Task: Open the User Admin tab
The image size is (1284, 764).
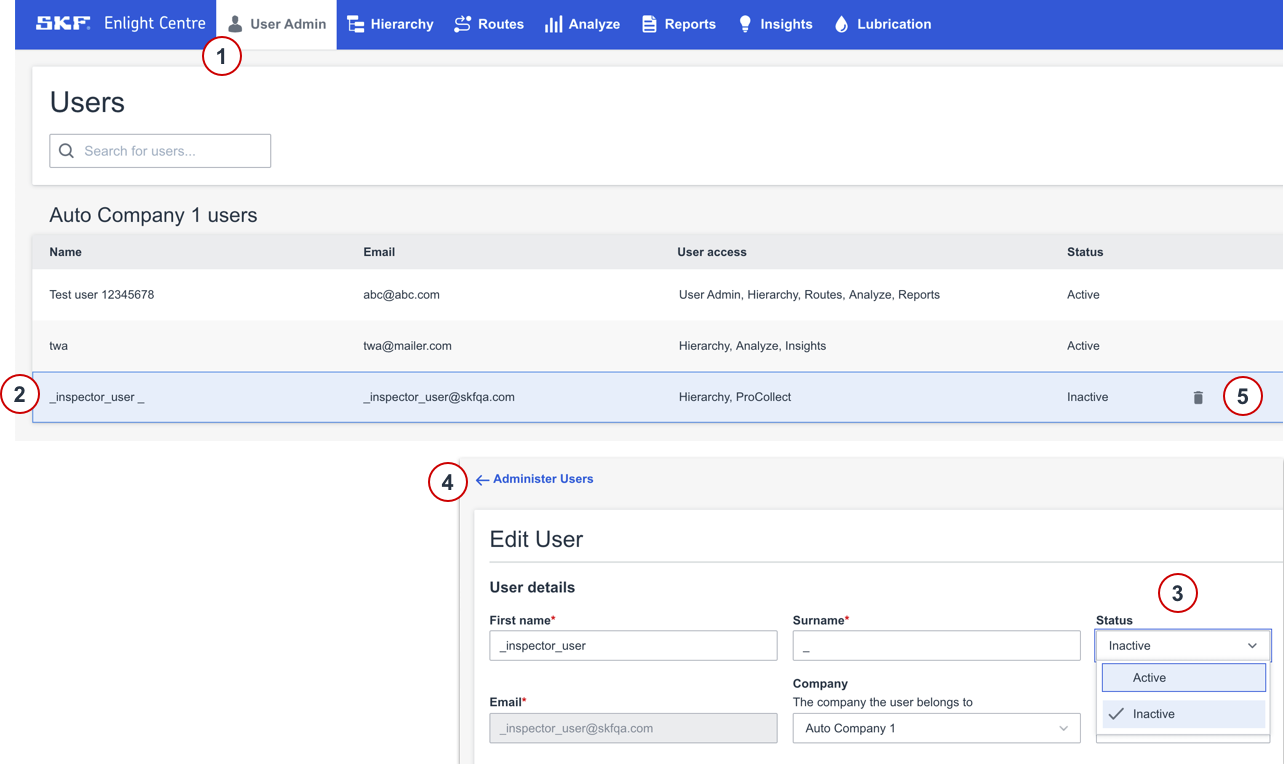Action: [x=277, y=24]
